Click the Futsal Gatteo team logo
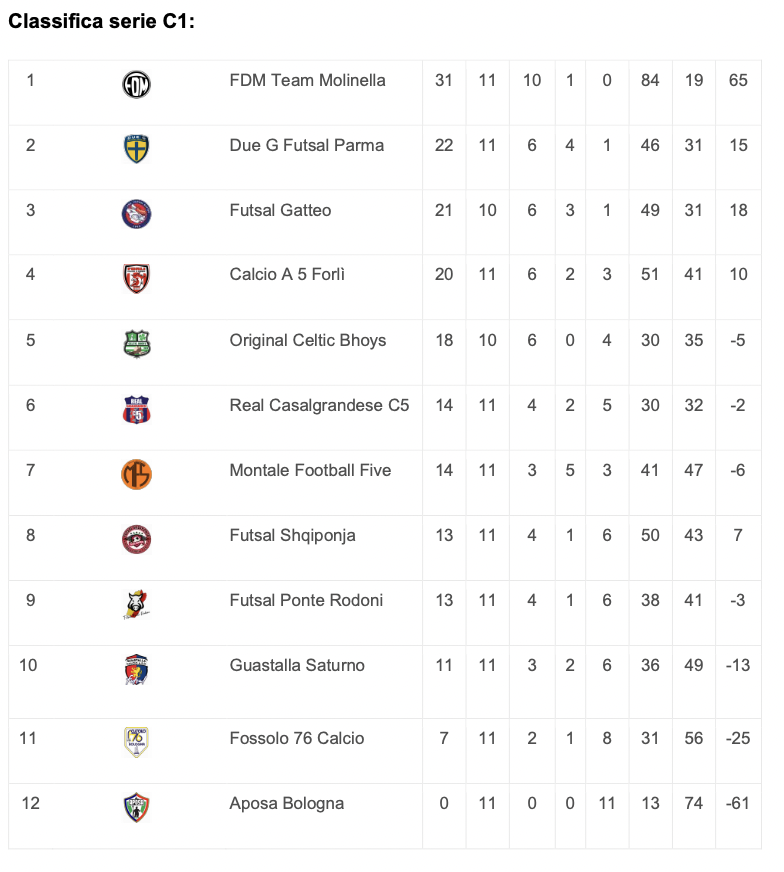The height and width of the screenshot is (872, 784). 136,214
